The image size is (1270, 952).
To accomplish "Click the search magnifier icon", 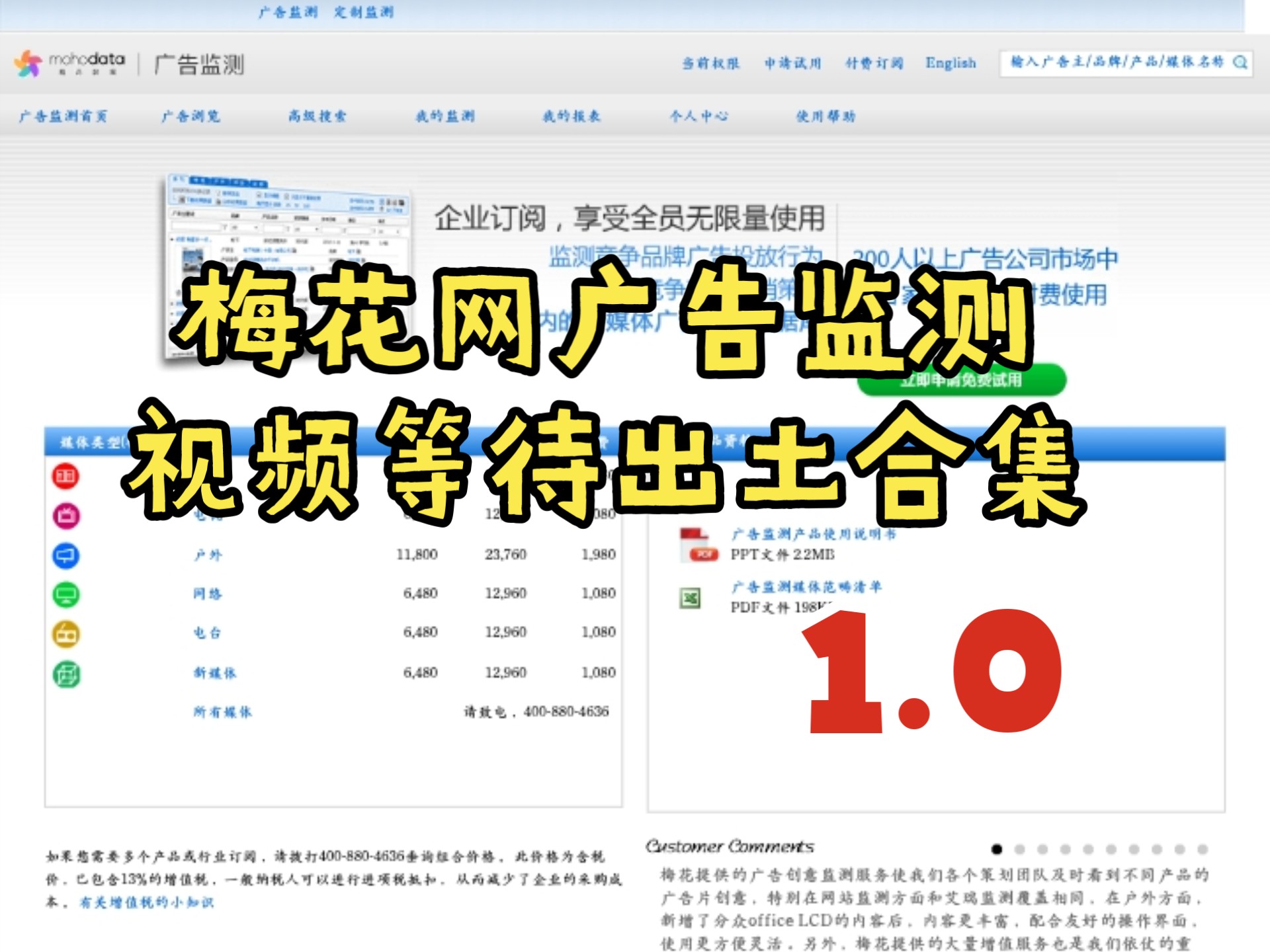I will (1240, 63).
